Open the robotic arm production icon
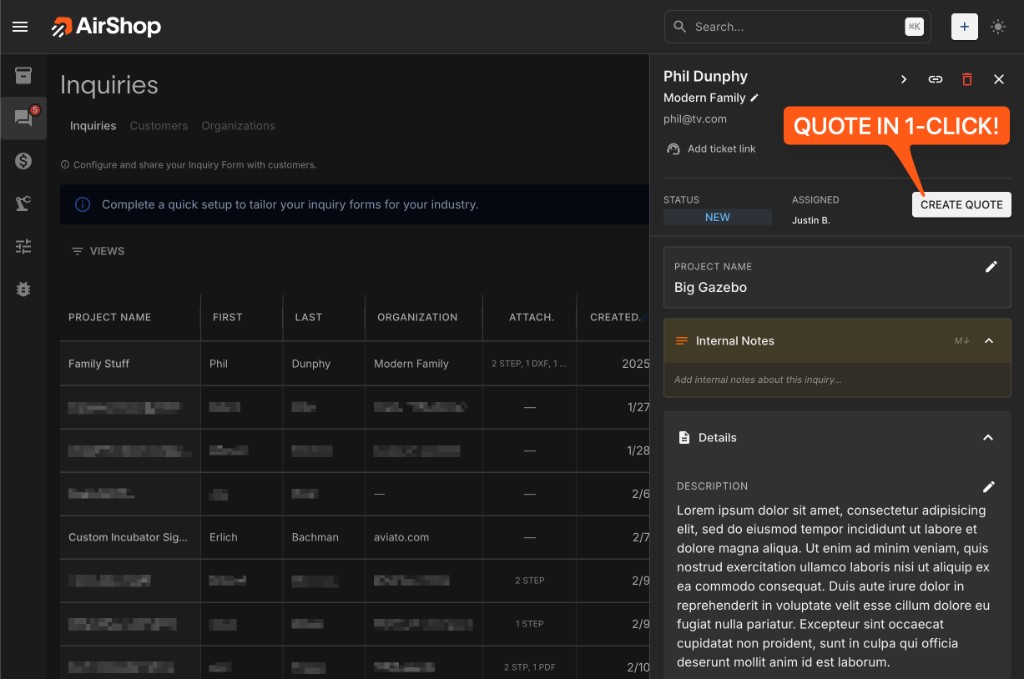 (x=22, y=203)
